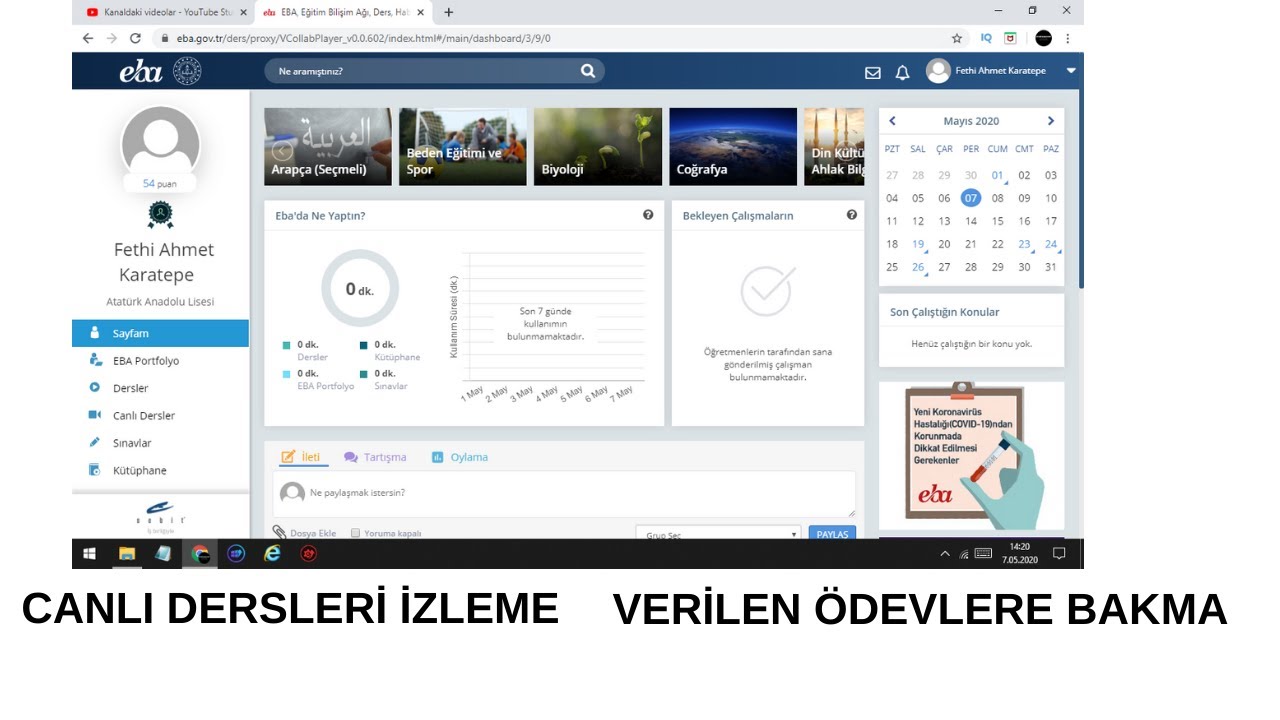Viewport: 1280px width, 720px height.
Task: Select day 19 in the calendar
Action: 918,244
